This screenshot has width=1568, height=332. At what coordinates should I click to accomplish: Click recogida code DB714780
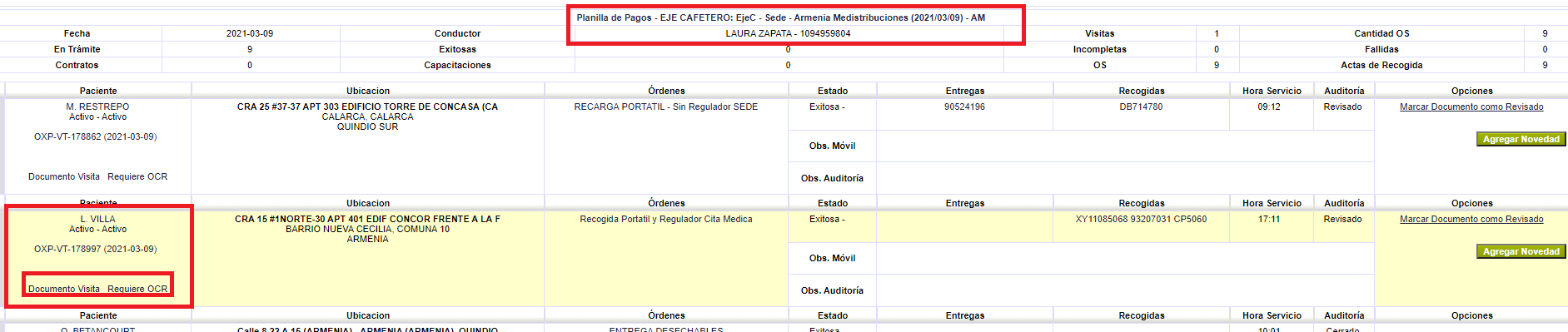1141,107
